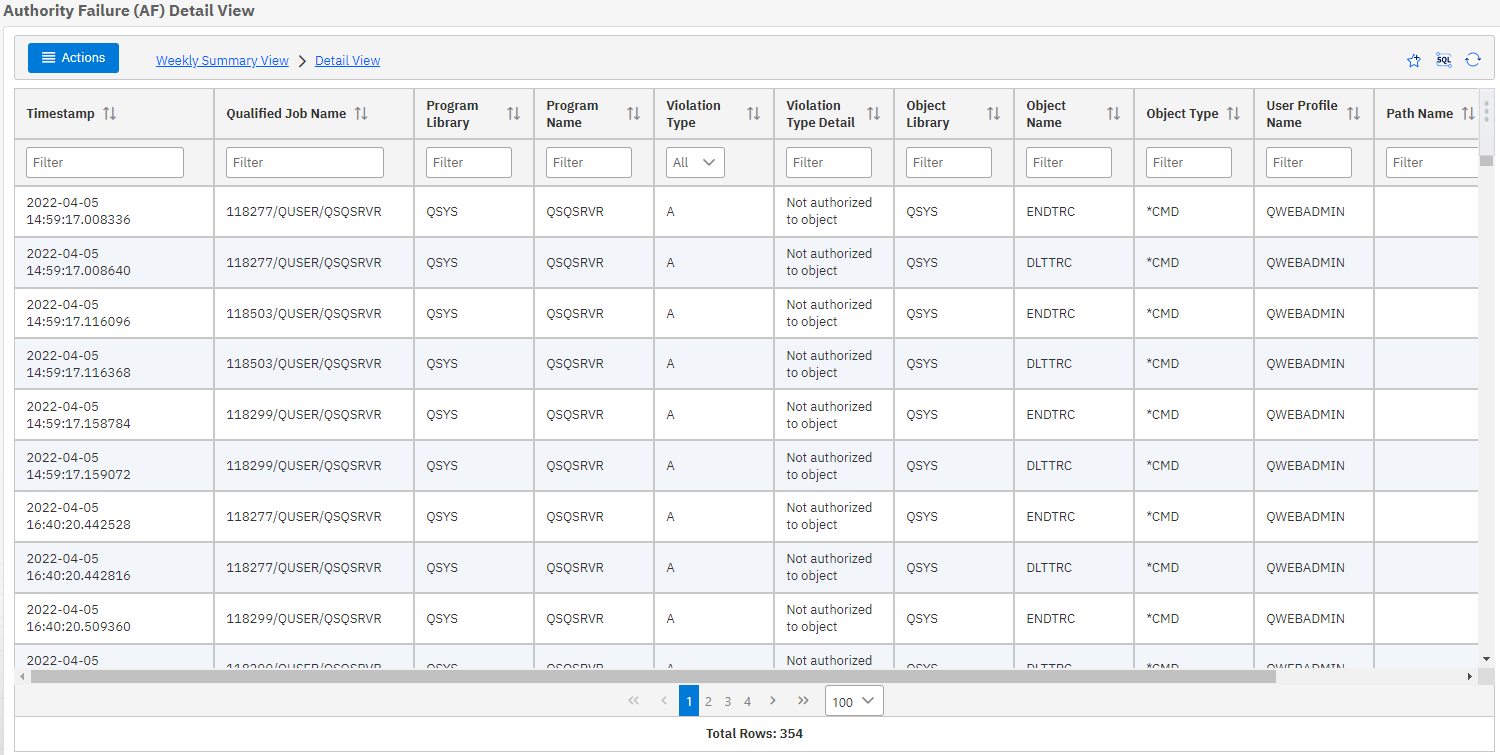Click the refresh icon in toolbar
This screenshot has height=755, width=1500.
pyautogui.click(x=1473, y=60)
